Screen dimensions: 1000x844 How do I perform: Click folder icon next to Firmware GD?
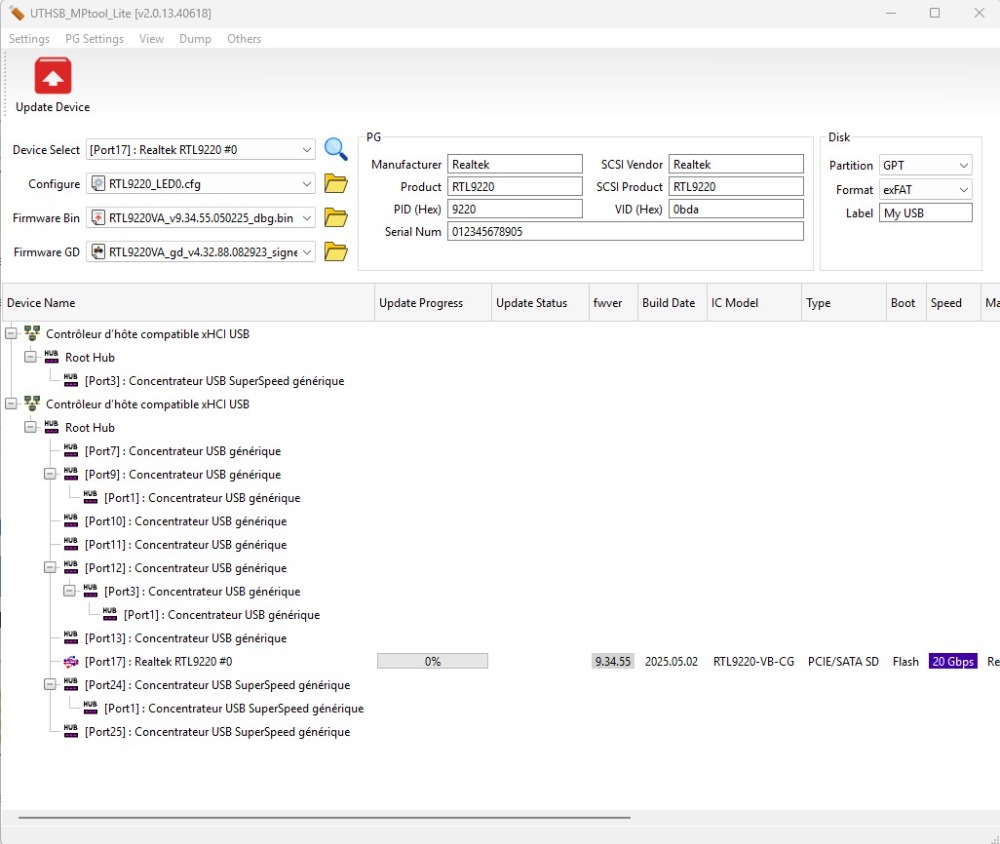tap(336, 252)
